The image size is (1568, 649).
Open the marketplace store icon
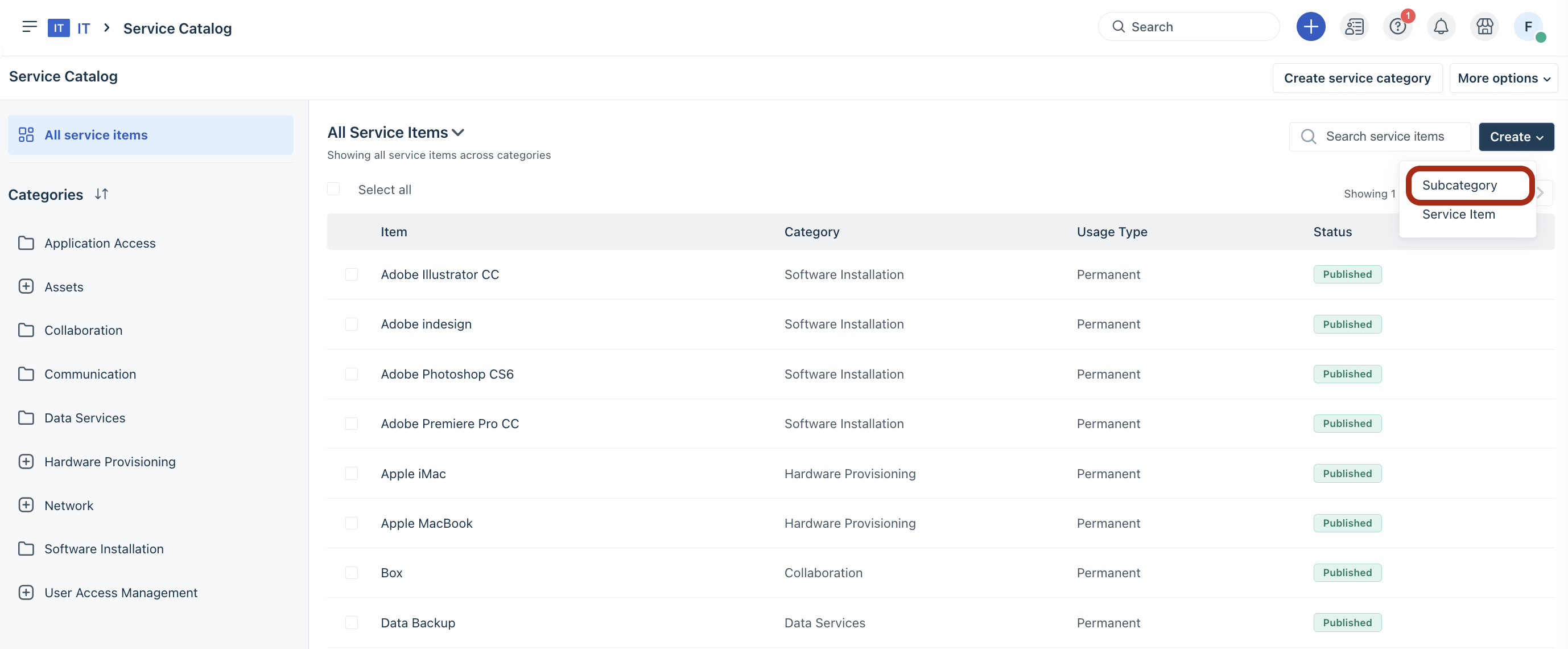click(1484, 27)
